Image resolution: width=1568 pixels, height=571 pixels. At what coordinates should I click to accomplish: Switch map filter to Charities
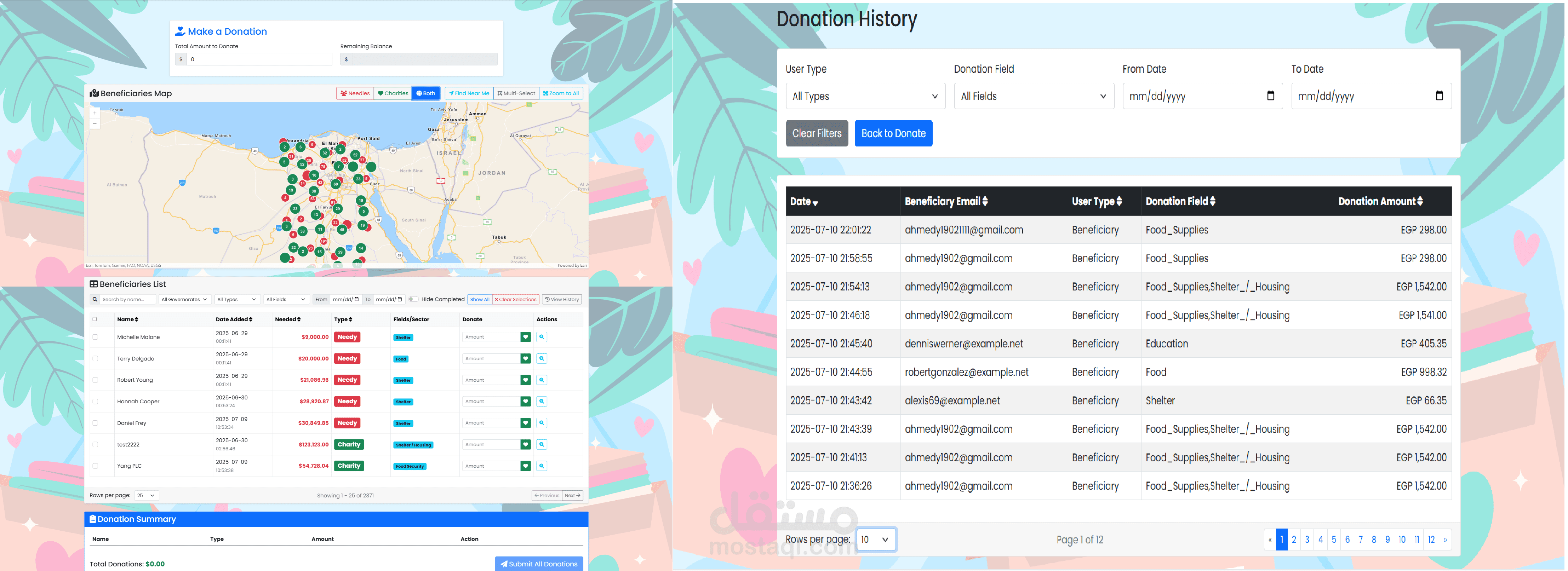pyautogui.click(x=393, y=94)
